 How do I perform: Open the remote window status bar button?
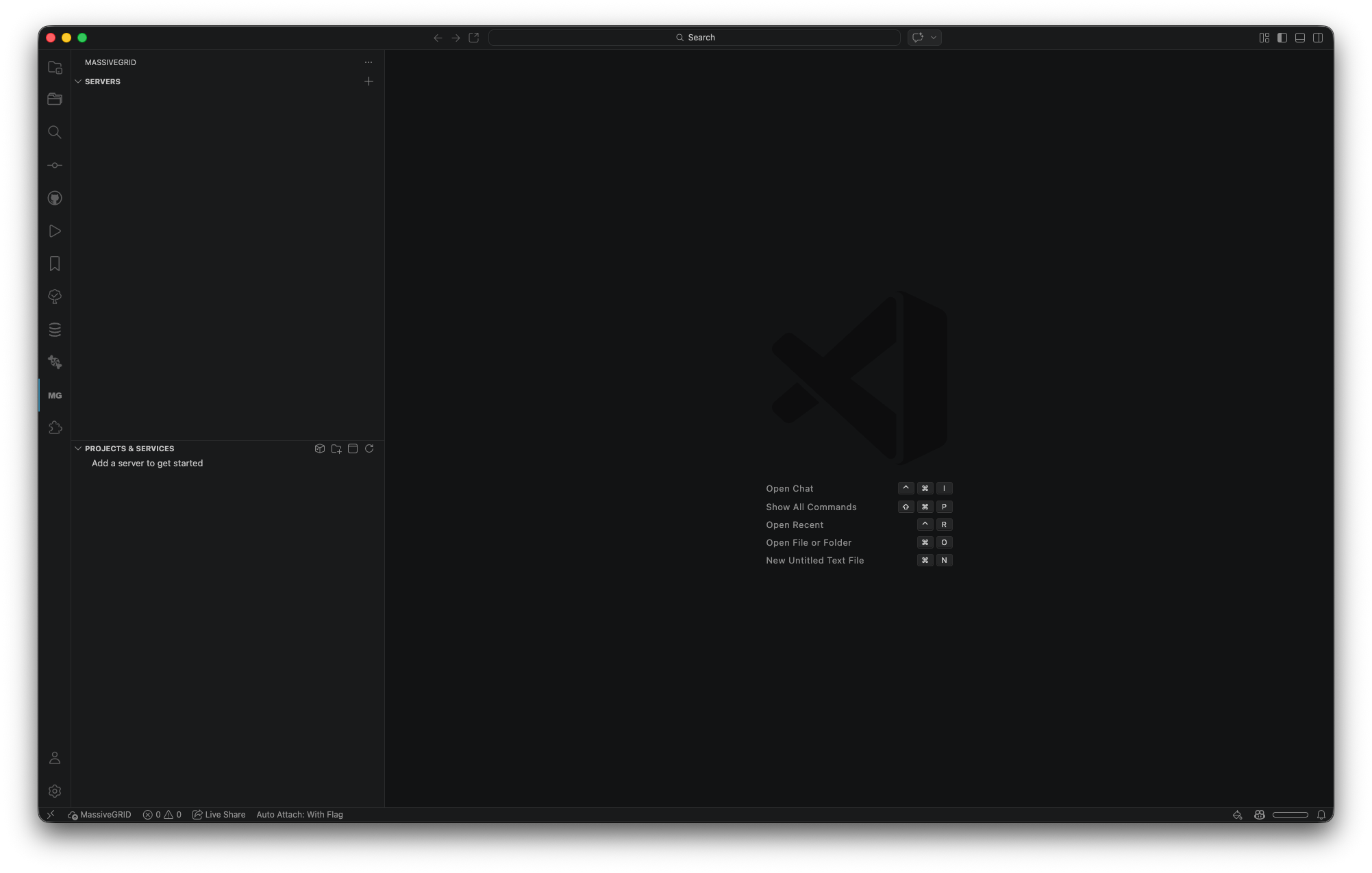coord(51,815)
